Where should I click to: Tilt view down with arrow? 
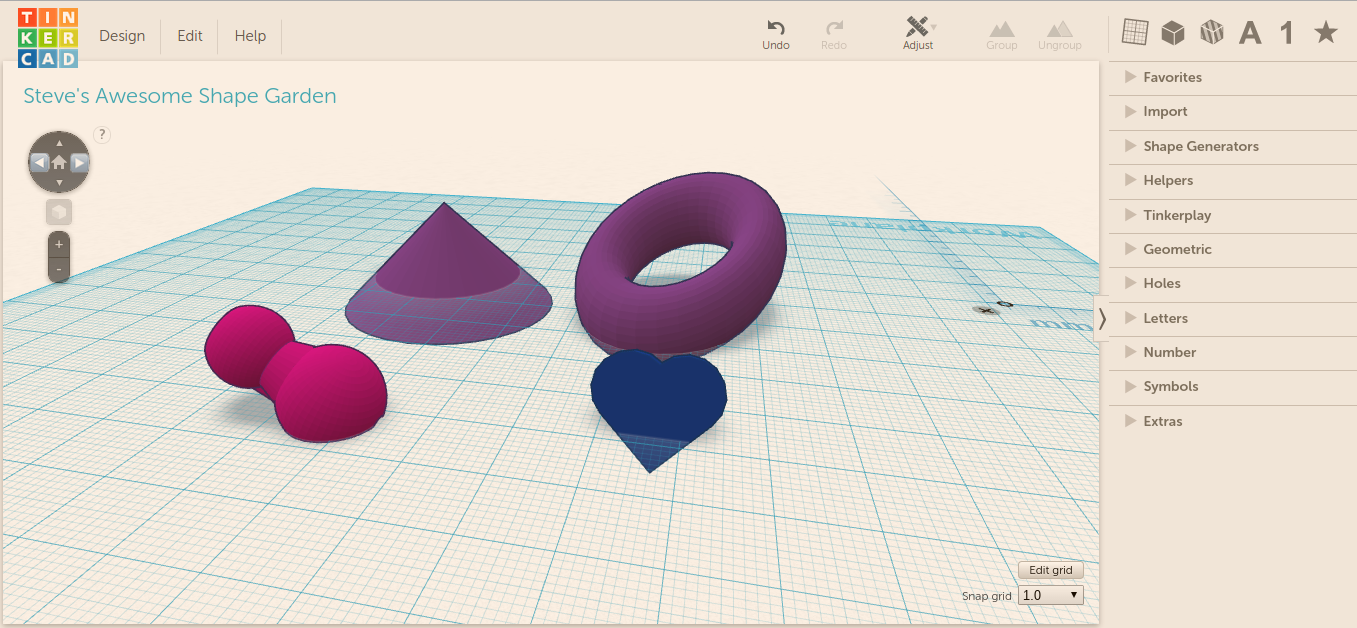pos(59,183)
